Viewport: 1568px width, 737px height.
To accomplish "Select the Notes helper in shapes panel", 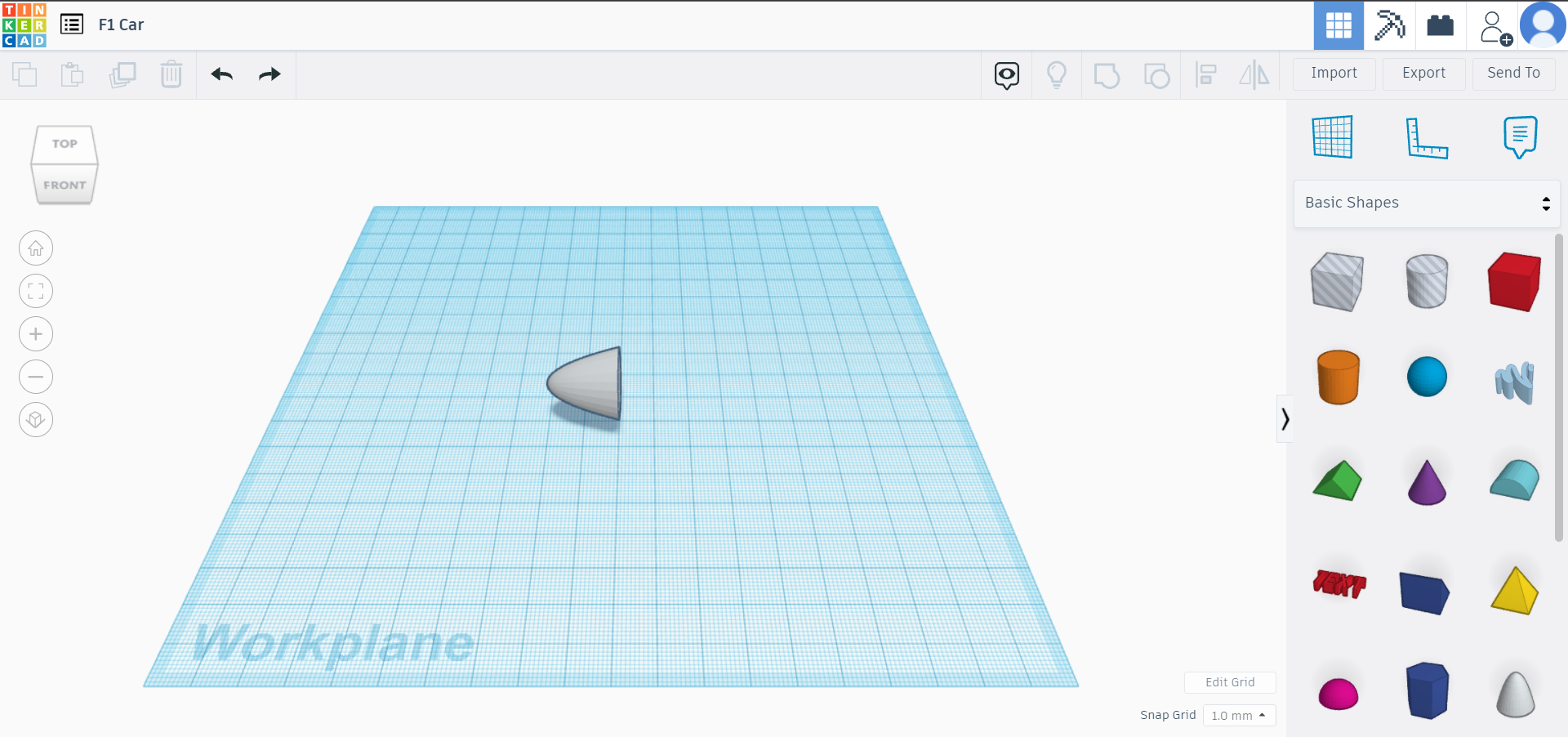I will [x=1520, y=136].
